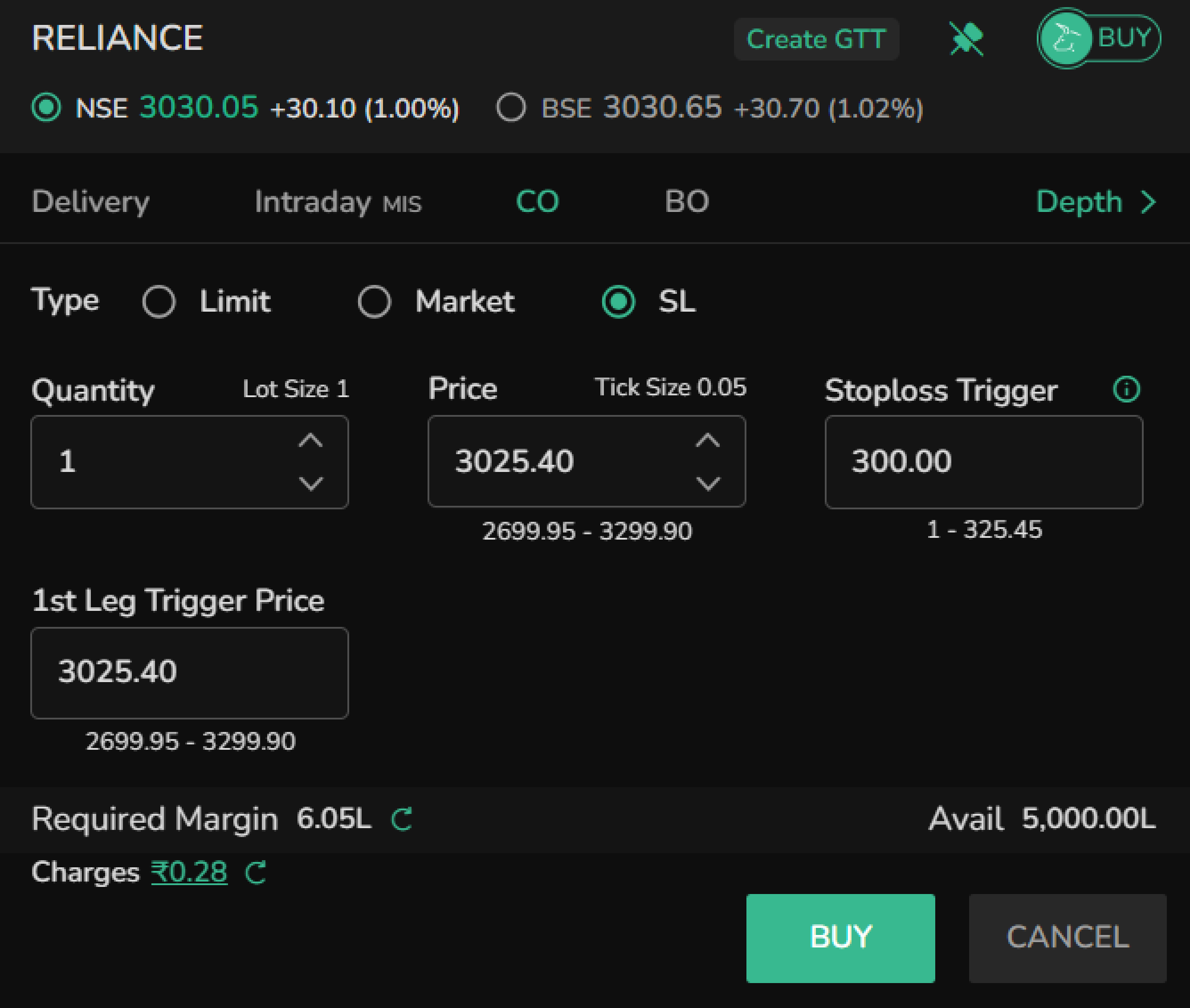Click the CANCEL button
Image resolution: width=1190 pixels, height=1008 pixels.
click(1068, 938)
